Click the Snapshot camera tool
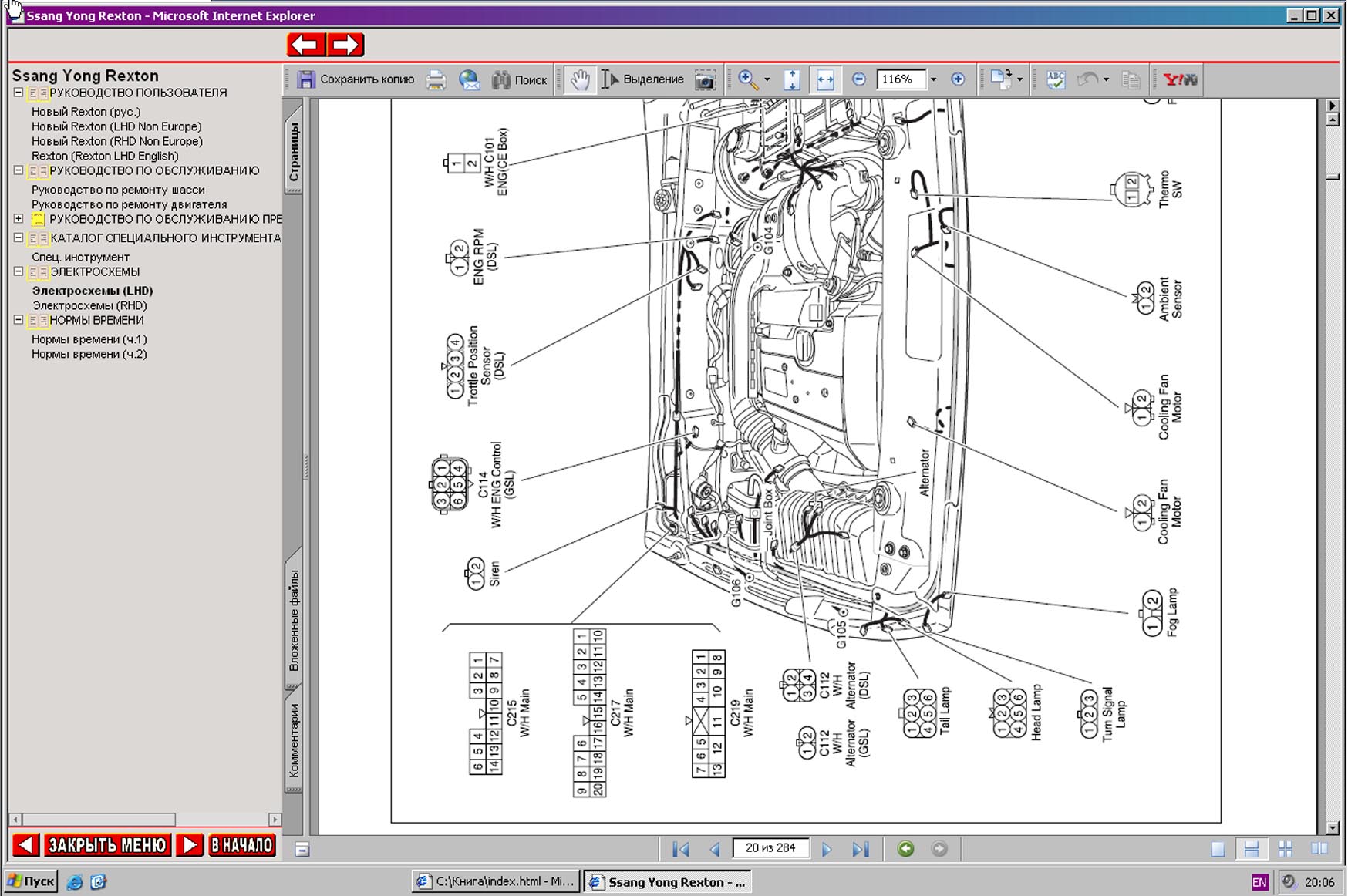The image size is (1348, 896). pos(705,79)
